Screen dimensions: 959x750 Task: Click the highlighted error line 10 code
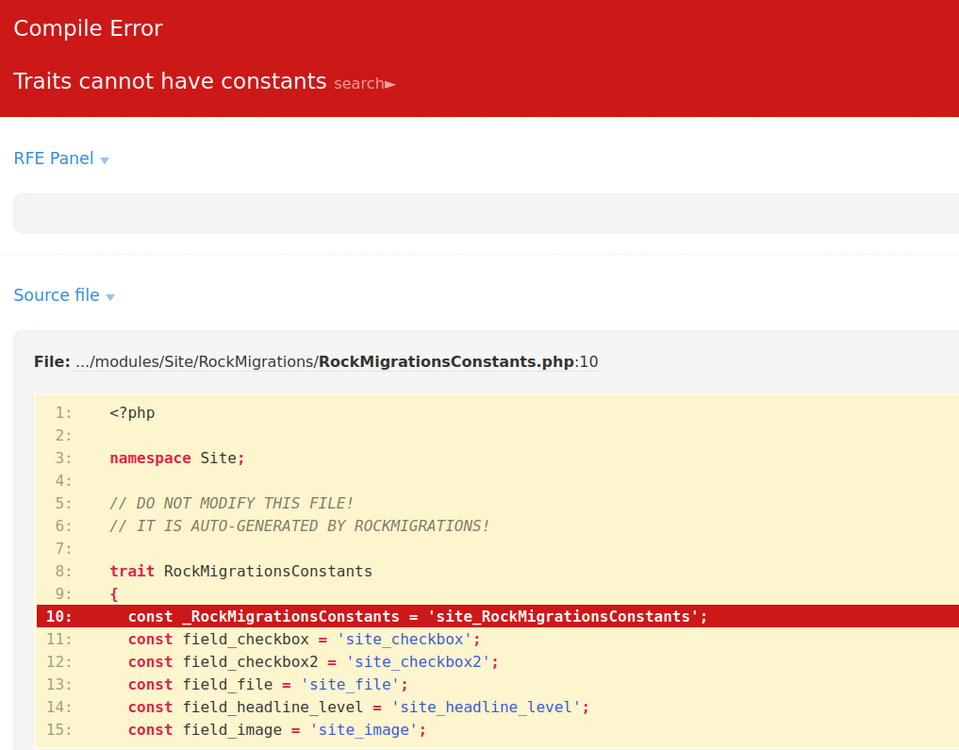(417, 617)
